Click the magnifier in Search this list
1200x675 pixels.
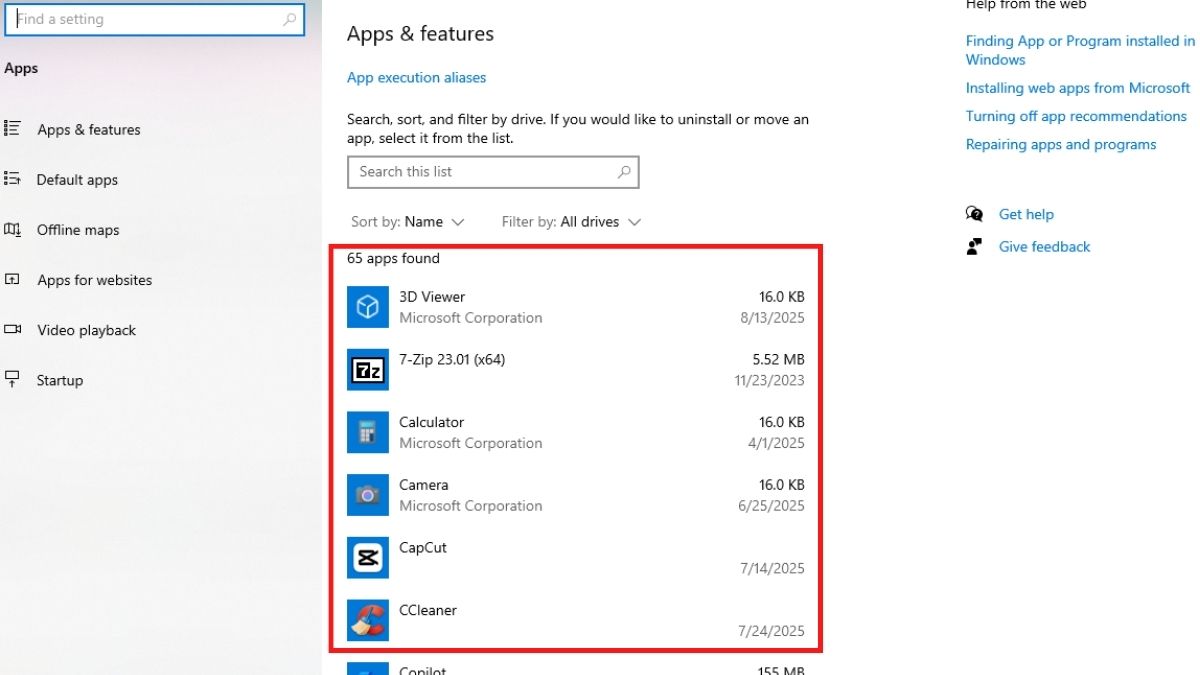[x=624, y=172]
